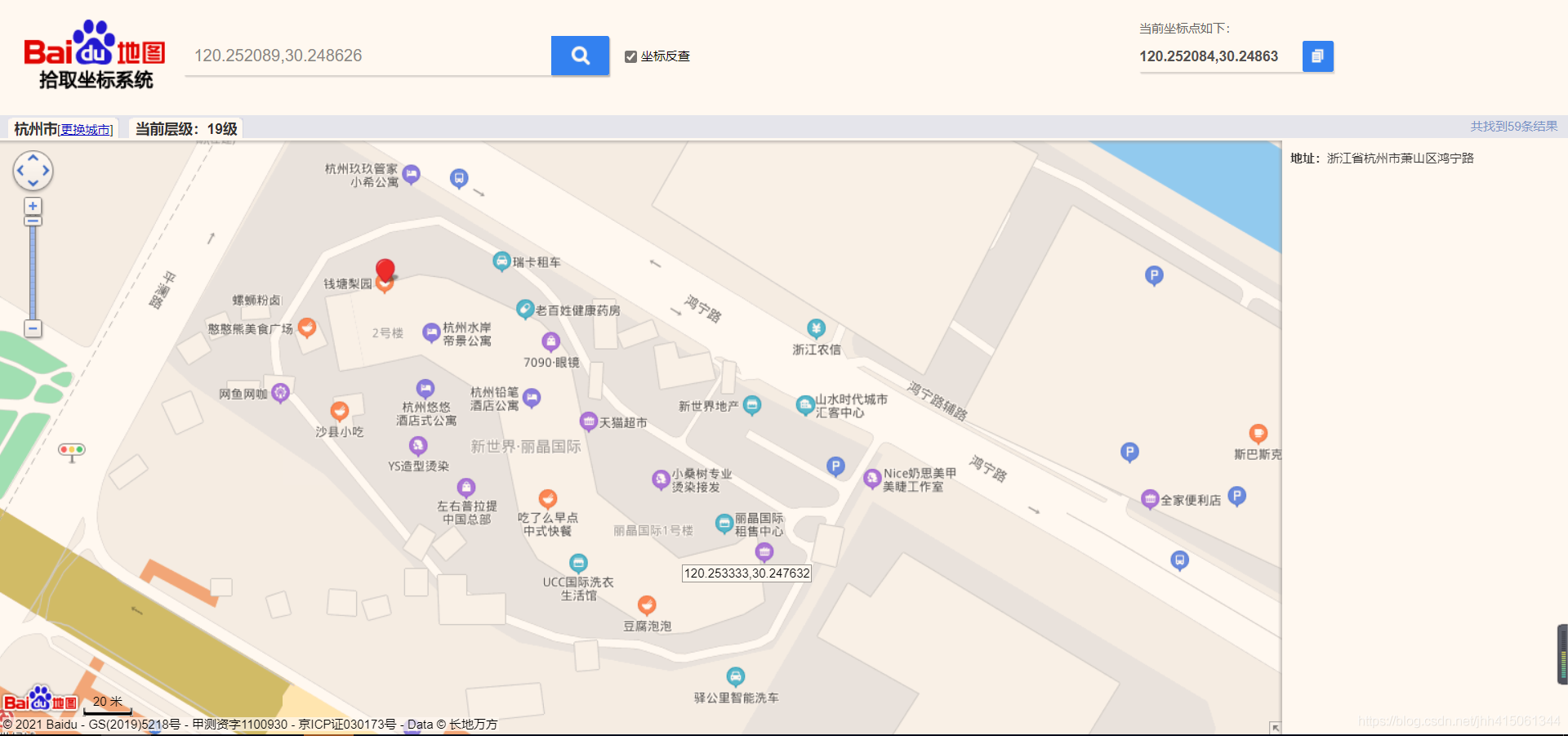Click the 天猫超市 shop icon
The image size is (1568, 736).
589,422
